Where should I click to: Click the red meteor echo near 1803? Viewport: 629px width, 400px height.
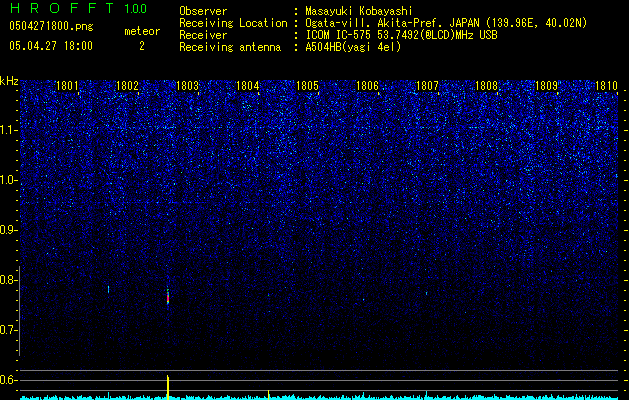(x=168, y=298)
